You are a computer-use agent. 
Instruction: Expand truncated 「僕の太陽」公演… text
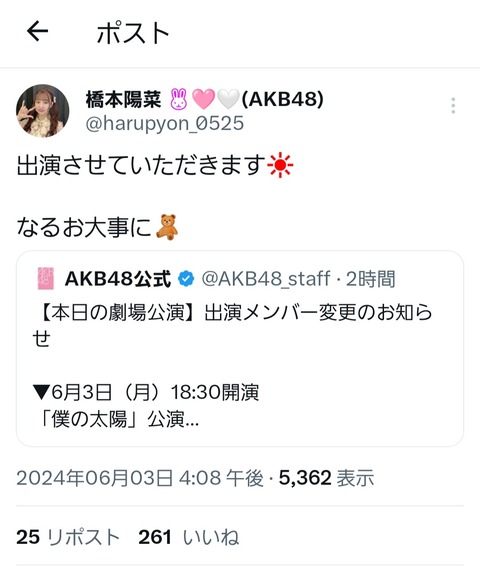coord(116,419)
